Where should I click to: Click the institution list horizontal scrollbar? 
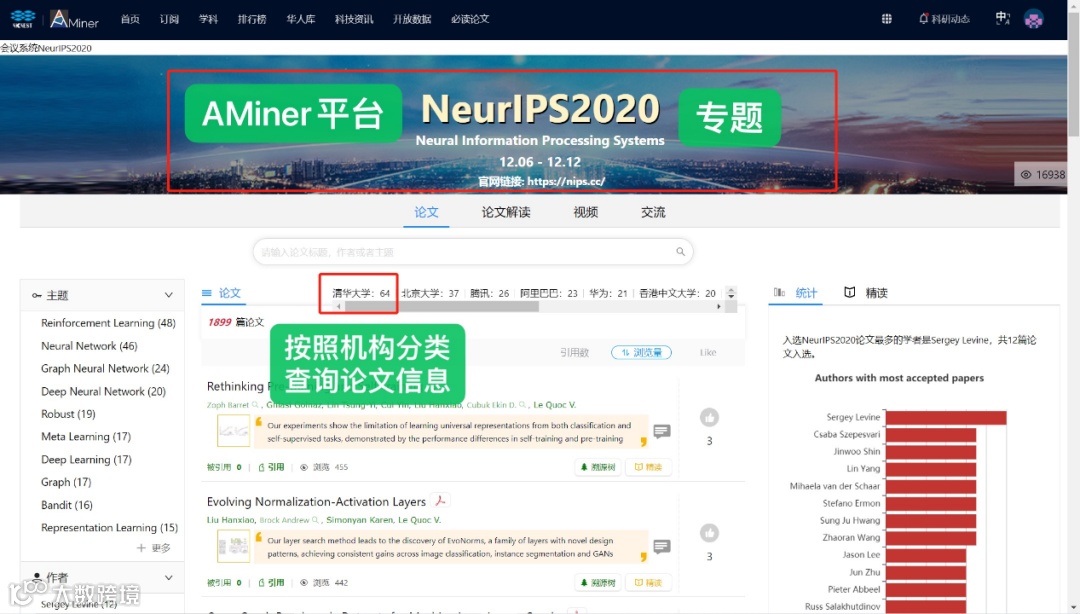coord(441,307)
